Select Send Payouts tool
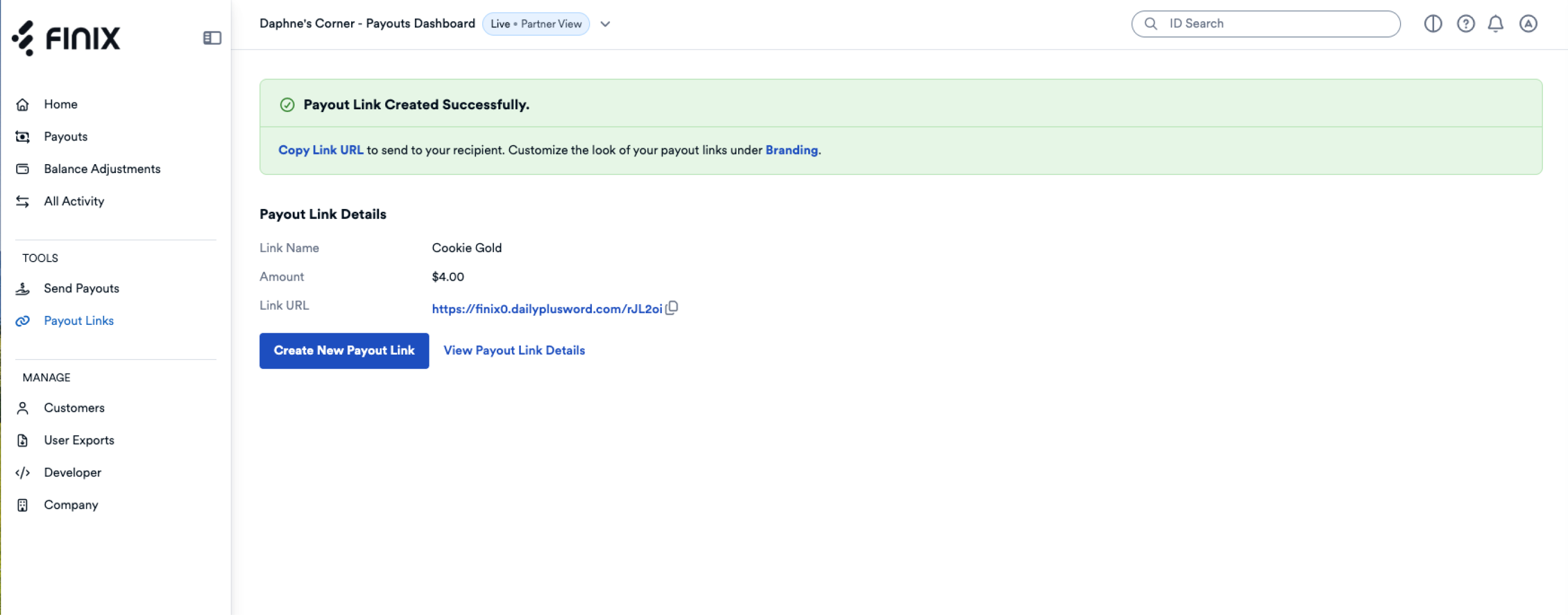The width and height of the screenshot is (1568, 615). (82, 288)
